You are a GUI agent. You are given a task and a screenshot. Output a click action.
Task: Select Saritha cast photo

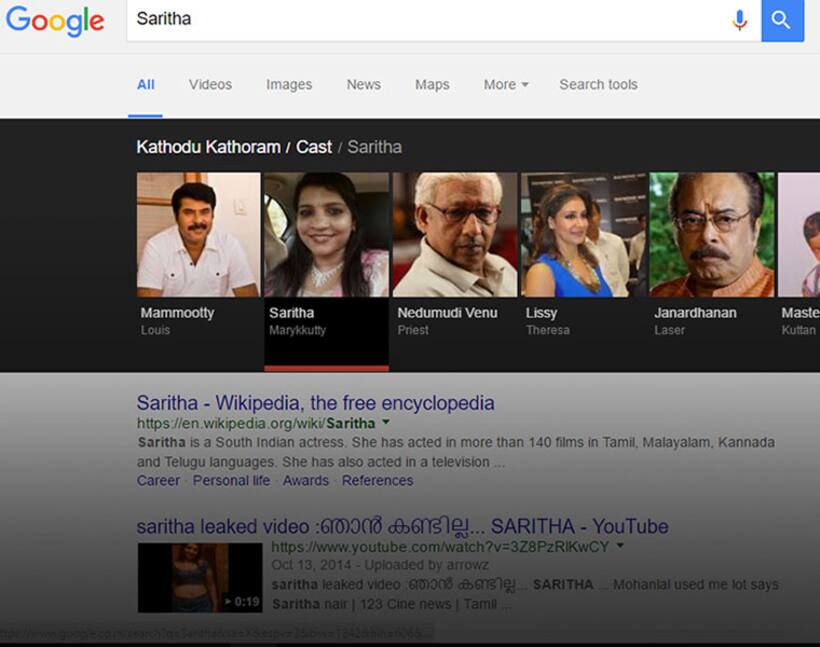pos(326,235)
